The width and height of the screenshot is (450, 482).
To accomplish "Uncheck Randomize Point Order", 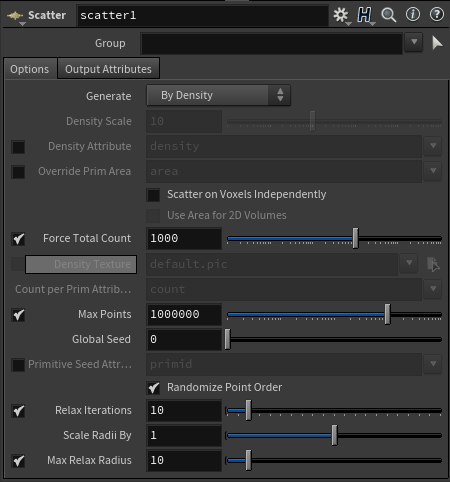I will [x=153, y=388].
